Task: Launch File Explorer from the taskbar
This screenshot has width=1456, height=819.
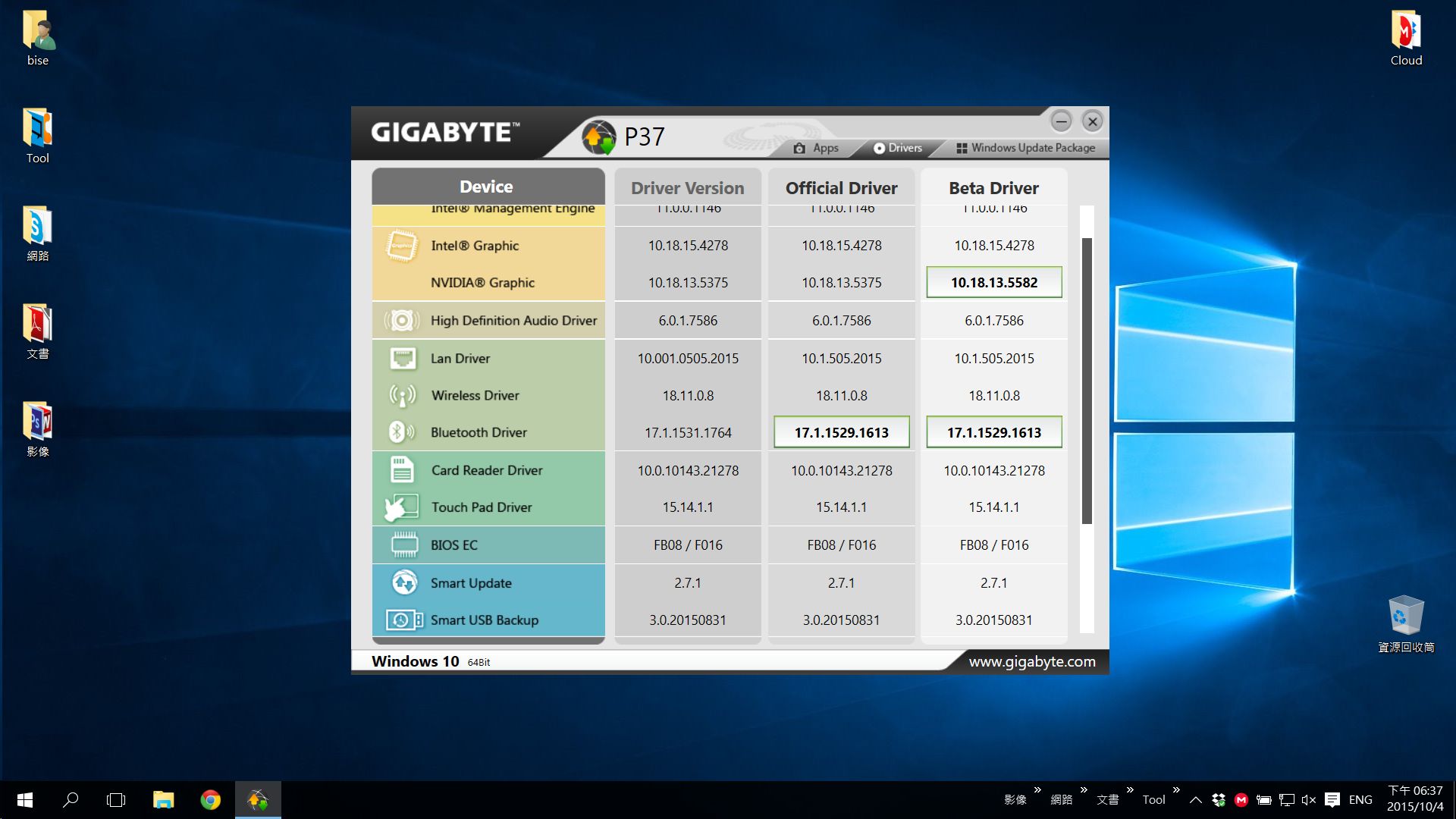Action: point(163,800)
